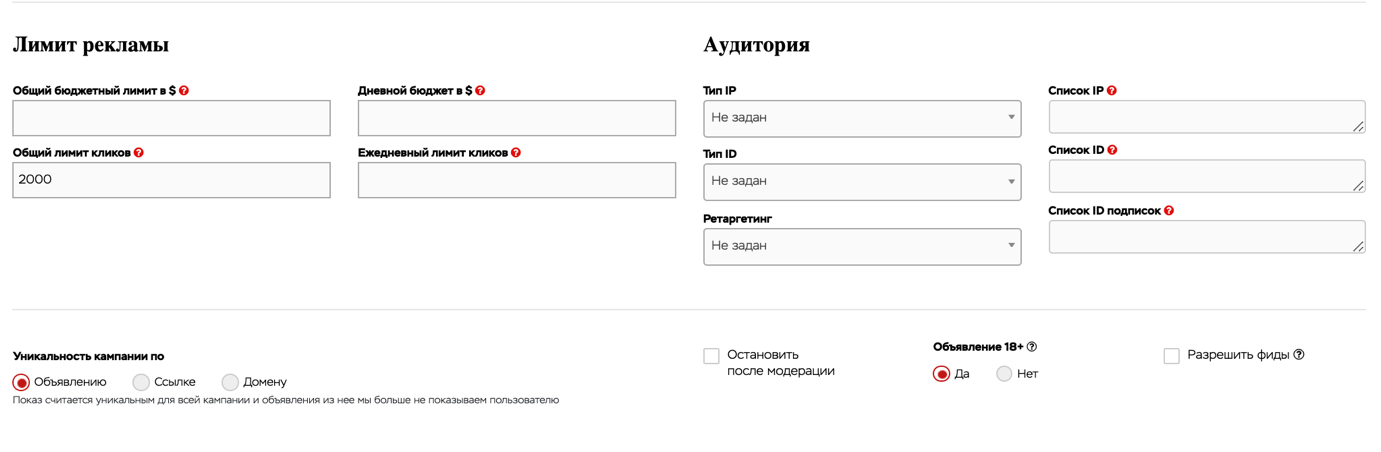Click help icon next to Общий лимит кликов

tap(139, 153)
